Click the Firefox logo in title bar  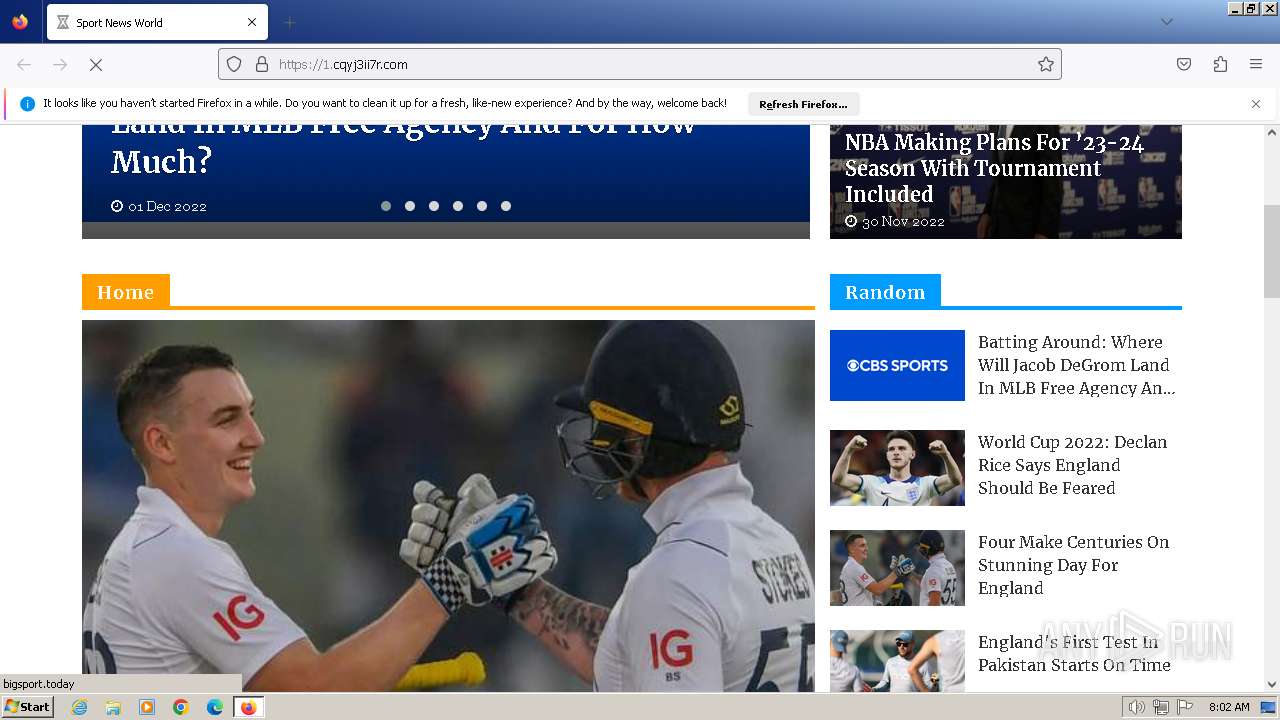pyautogui.click(x=20, y=22)
